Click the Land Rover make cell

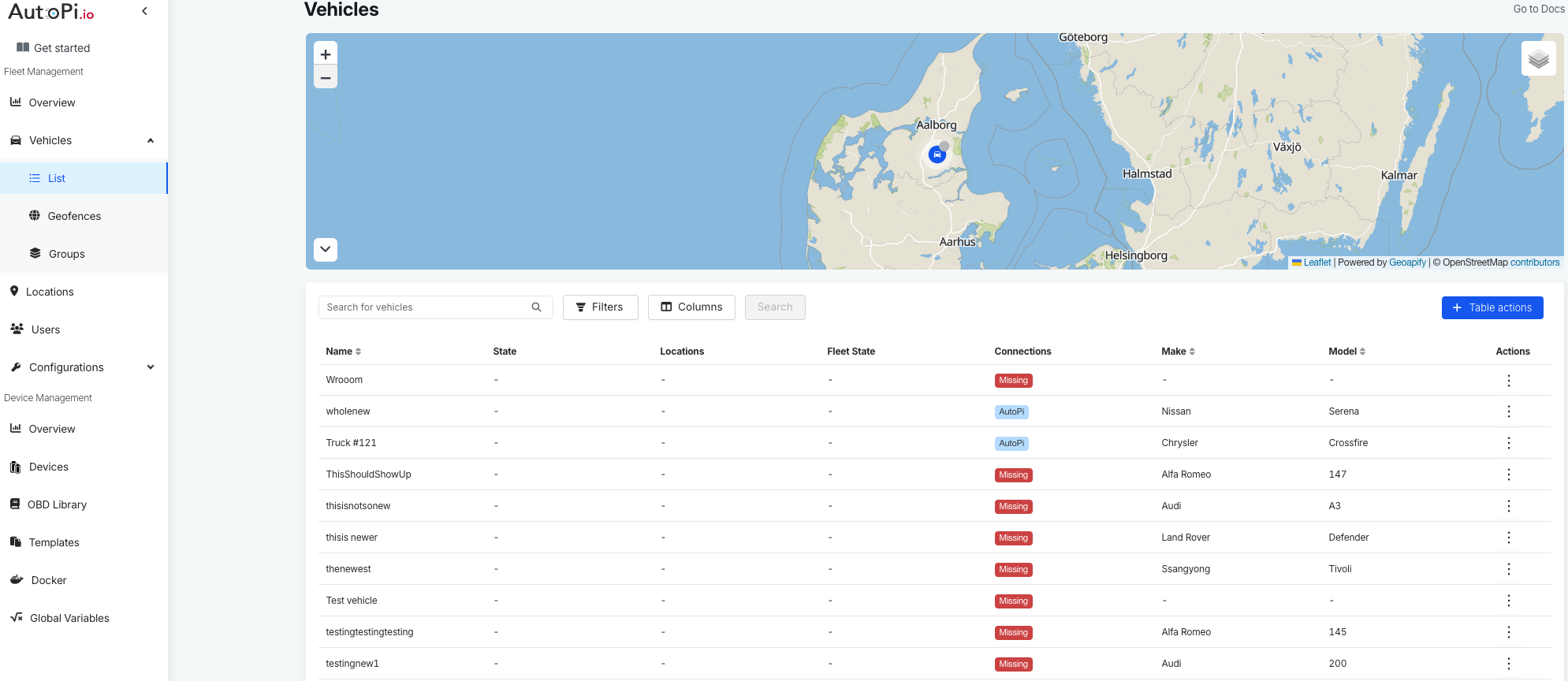click(1186, 538)
